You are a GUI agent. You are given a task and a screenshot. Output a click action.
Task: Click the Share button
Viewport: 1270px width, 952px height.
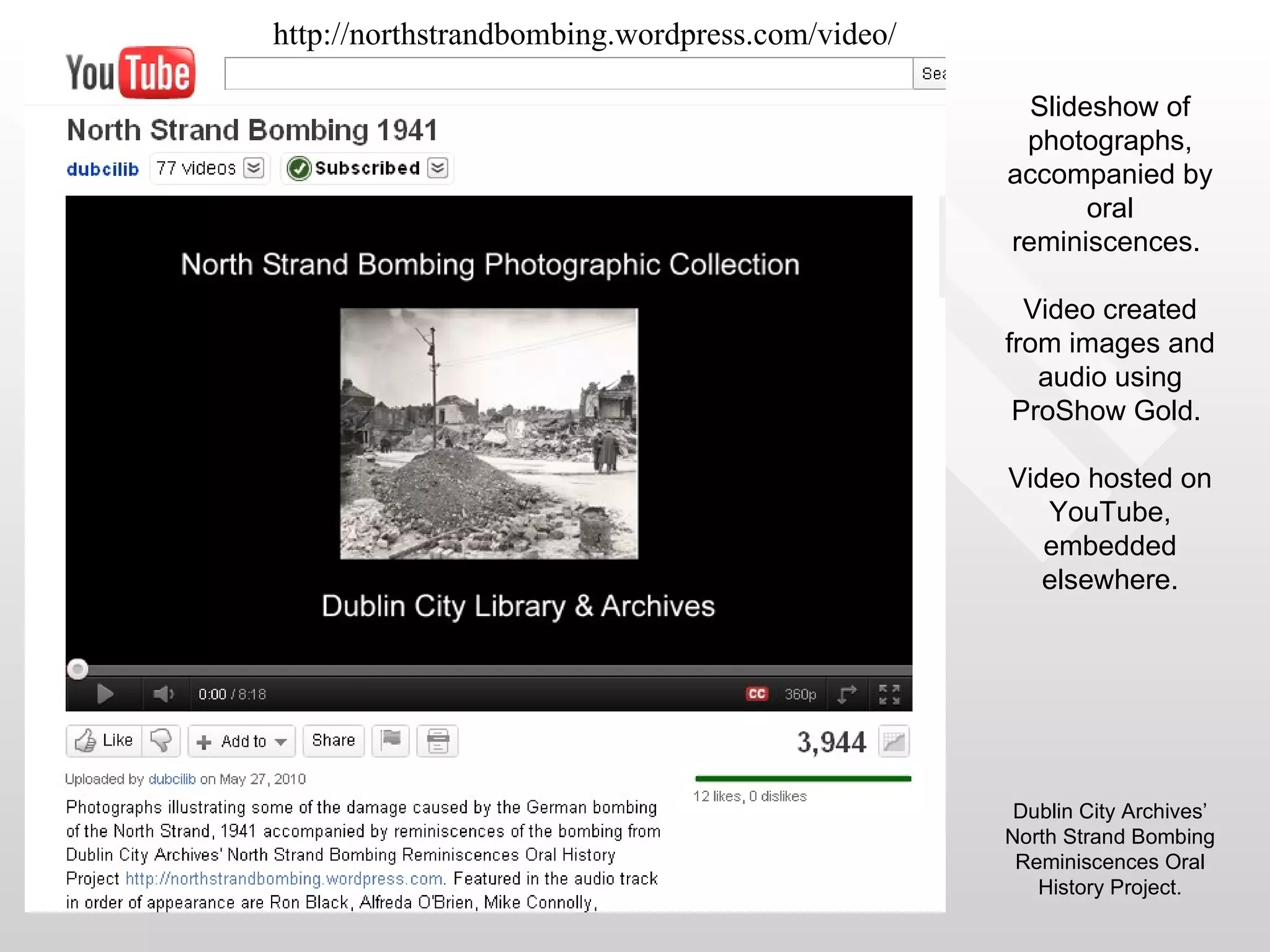(x=334, y=741)
